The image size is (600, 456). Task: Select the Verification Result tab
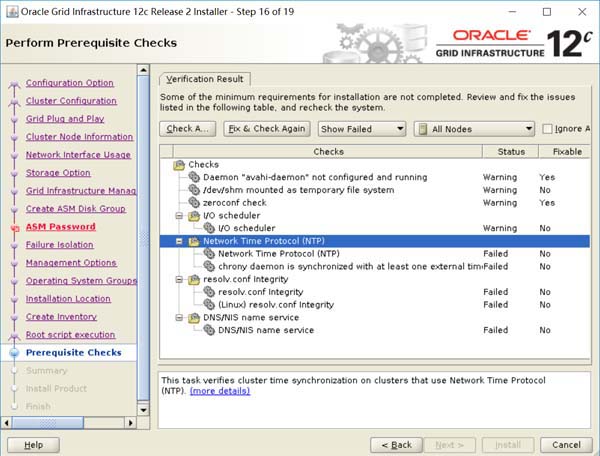click(205, 79)
